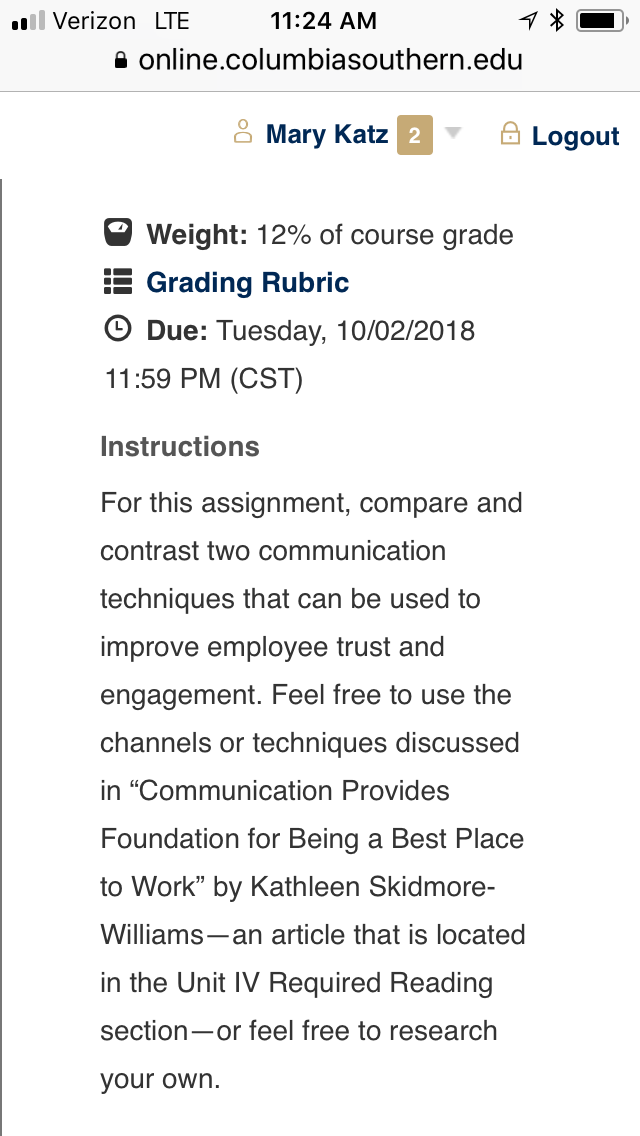The width and height of the screenshot is (640, 1136).
Task: Tap the grading rubric list icon
Action: point(117,282)
